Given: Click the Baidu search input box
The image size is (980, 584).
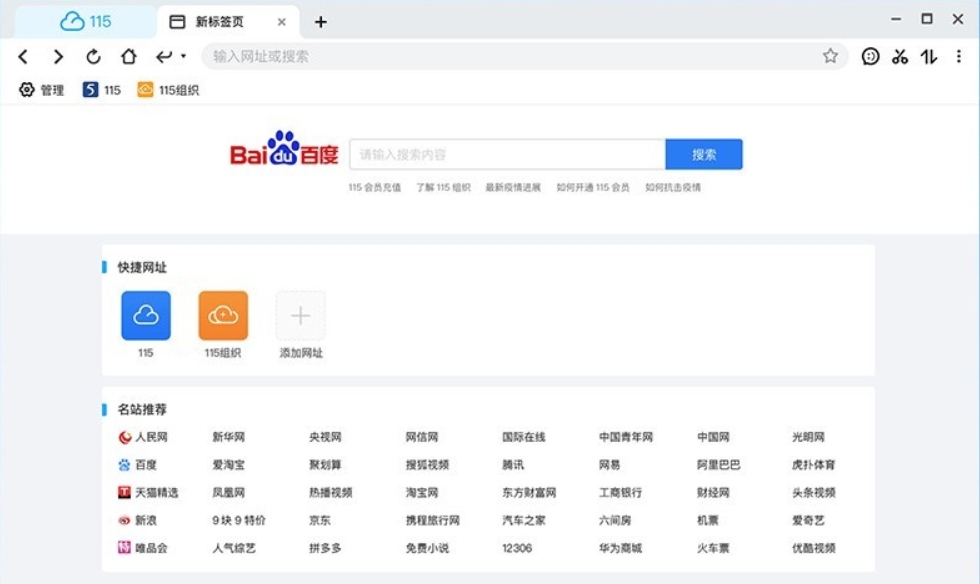Looking at the screenshot, I should tap(508, 154).
